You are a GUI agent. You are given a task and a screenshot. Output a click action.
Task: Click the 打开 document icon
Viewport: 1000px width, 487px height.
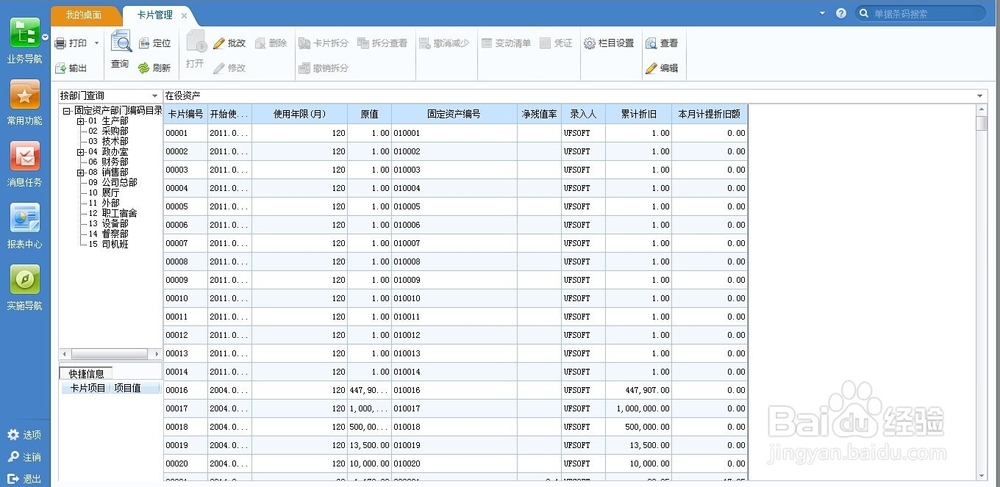tap(195, 42)
